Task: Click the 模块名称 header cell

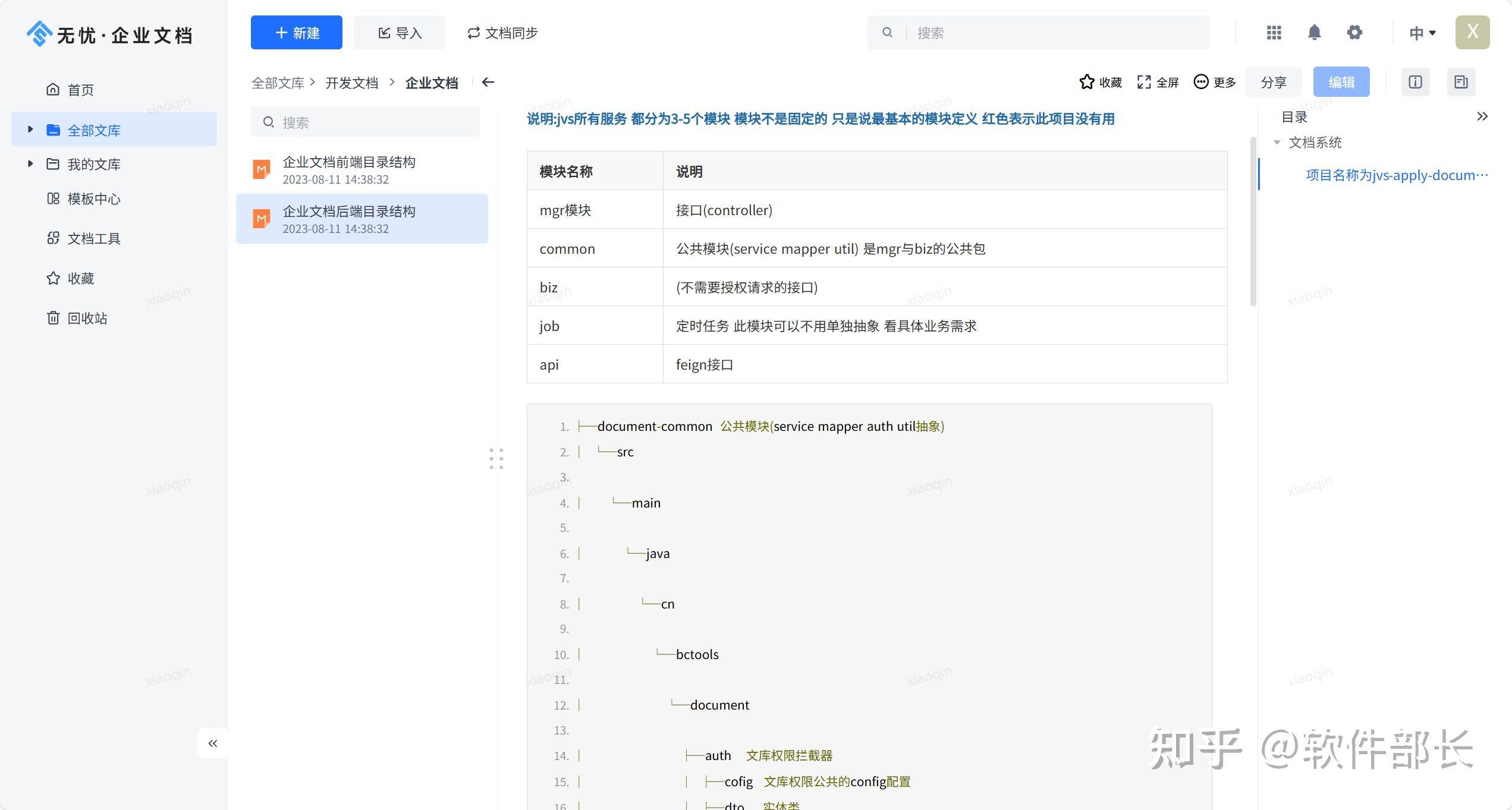Action: [595, 171]
